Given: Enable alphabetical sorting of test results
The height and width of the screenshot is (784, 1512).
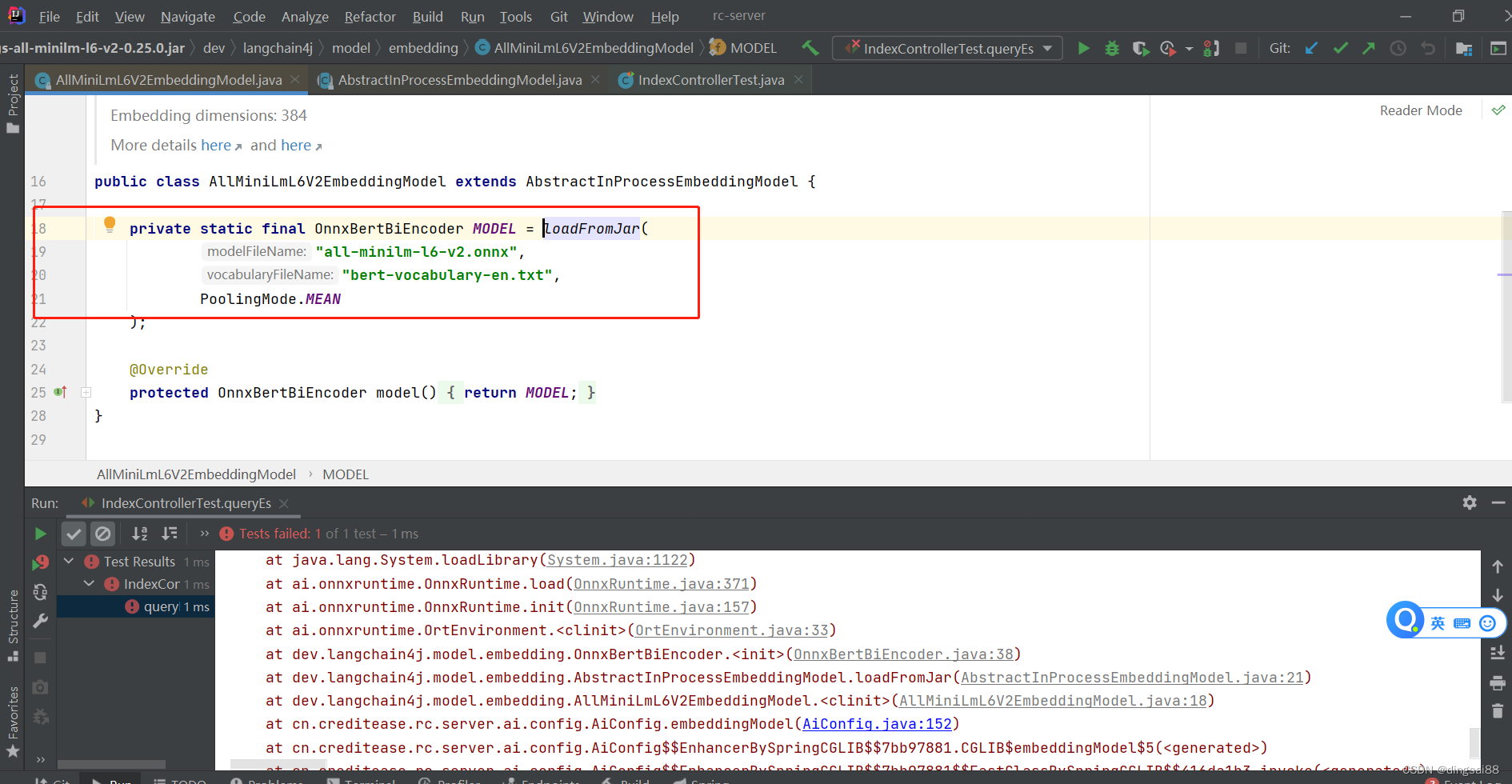Looking at the screenshot, I should (140, 533).
